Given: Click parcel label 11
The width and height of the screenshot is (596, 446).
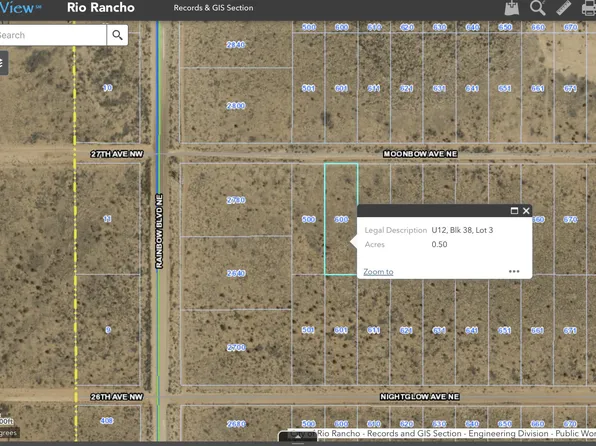Looking at the screenshot, I should [108, 219].
